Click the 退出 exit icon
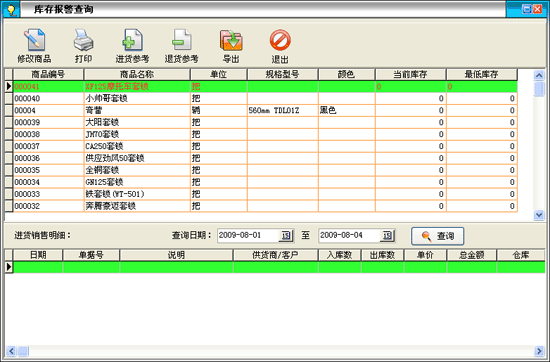550x362 pixels. pyautogui.click(x=280, y=40)
